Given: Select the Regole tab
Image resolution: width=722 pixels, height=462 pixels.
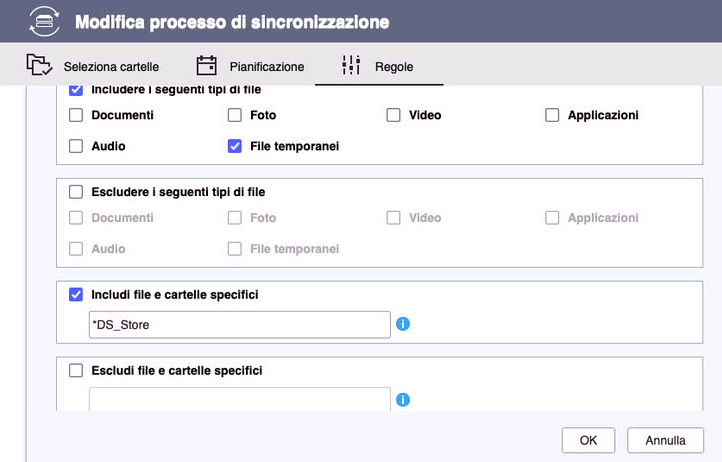Looking at the screenshot, I should 394,67.
